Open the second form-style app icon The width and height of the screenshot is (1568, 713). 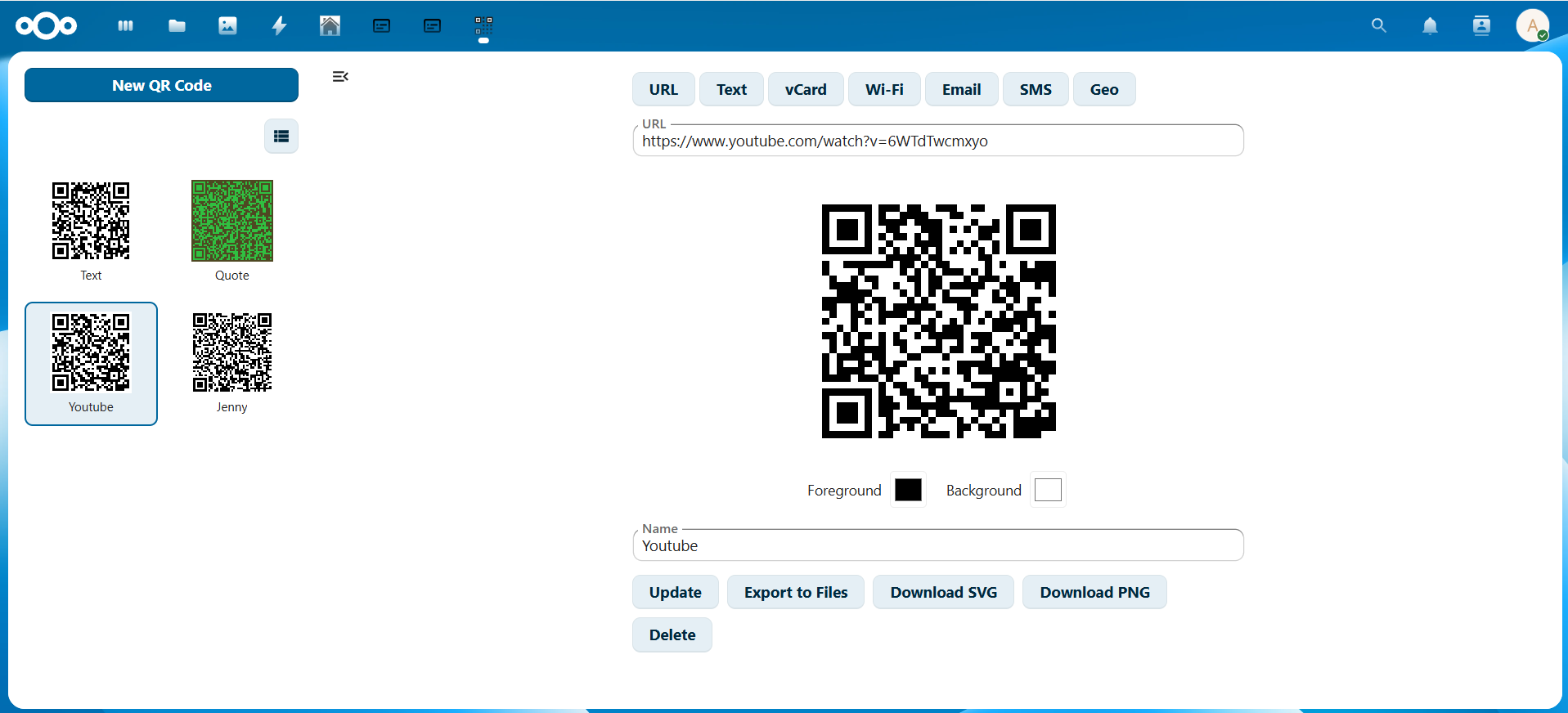click(x=433, y=26)
